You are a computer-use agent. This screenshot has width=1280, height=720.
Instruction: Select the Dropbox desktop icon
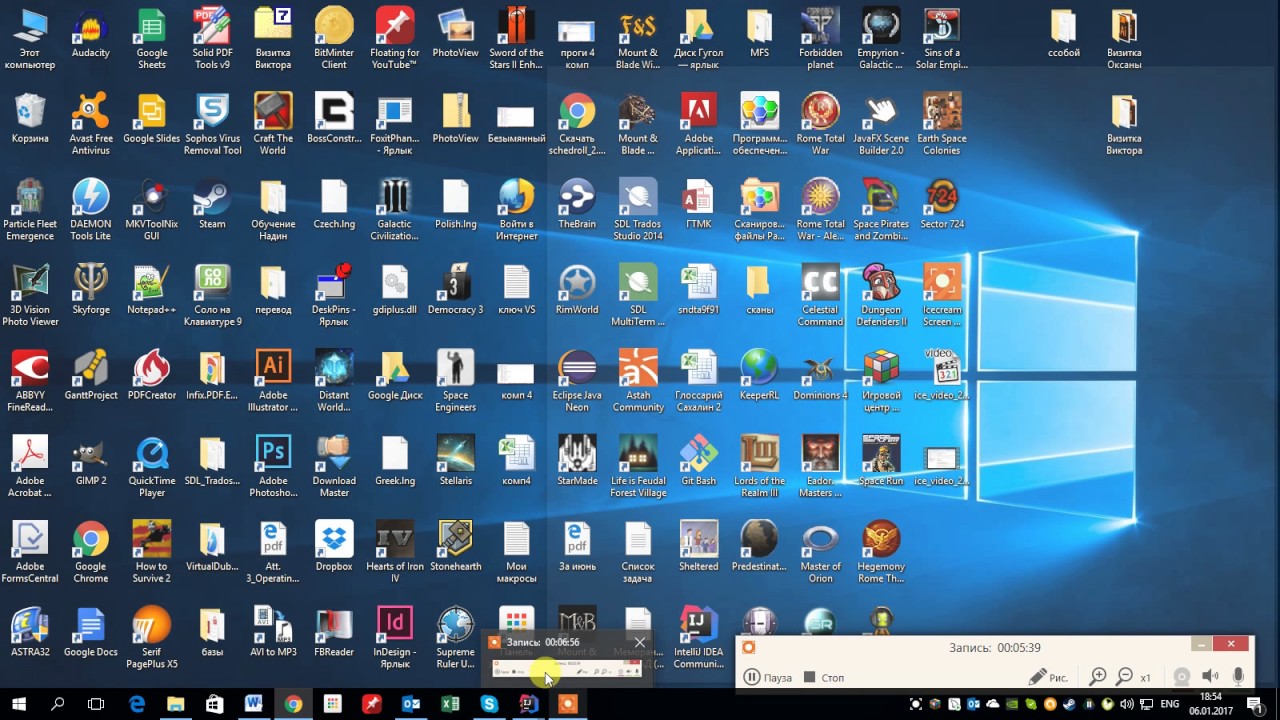click(x=334, y=547)
